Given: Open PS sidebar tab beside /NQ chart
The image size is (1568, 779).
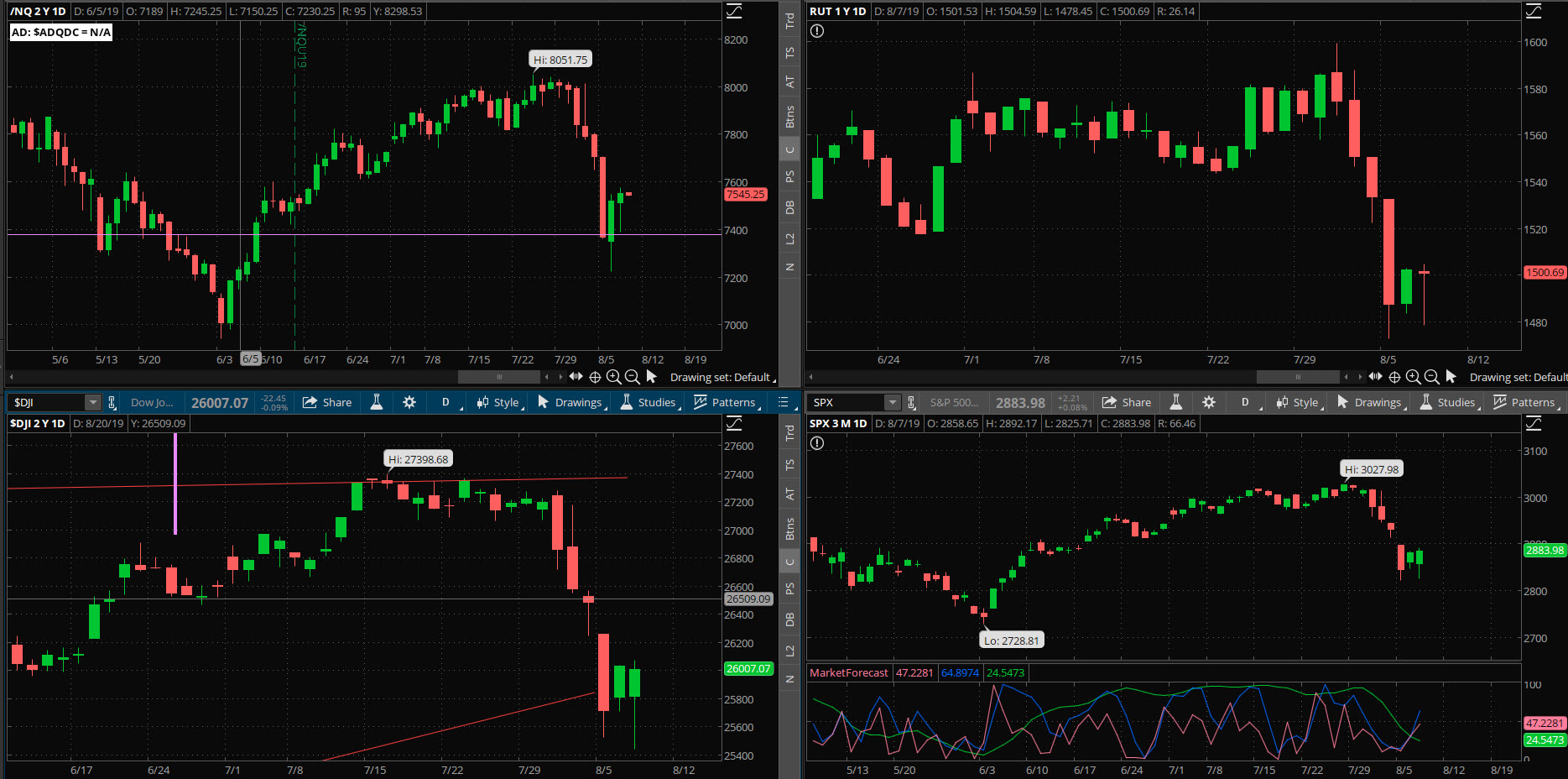Looking at the screenshot, I should [789, 176].
